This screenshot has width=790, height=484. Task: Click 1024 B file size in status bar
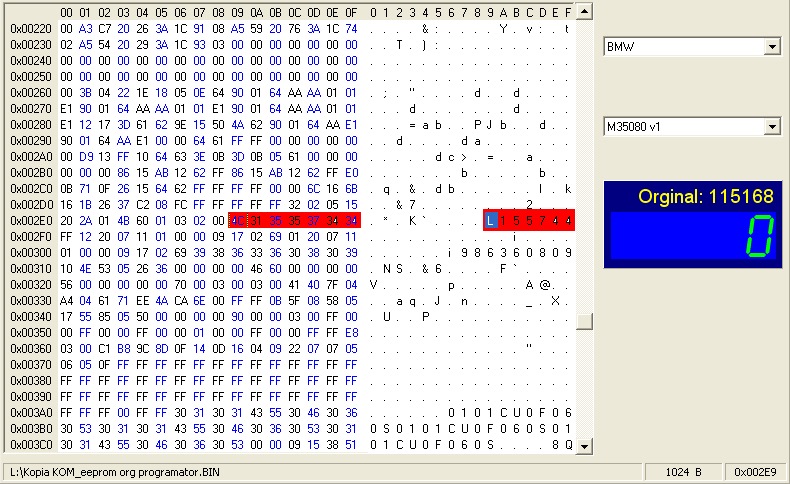pyautogui.click(x=683, y=472)
